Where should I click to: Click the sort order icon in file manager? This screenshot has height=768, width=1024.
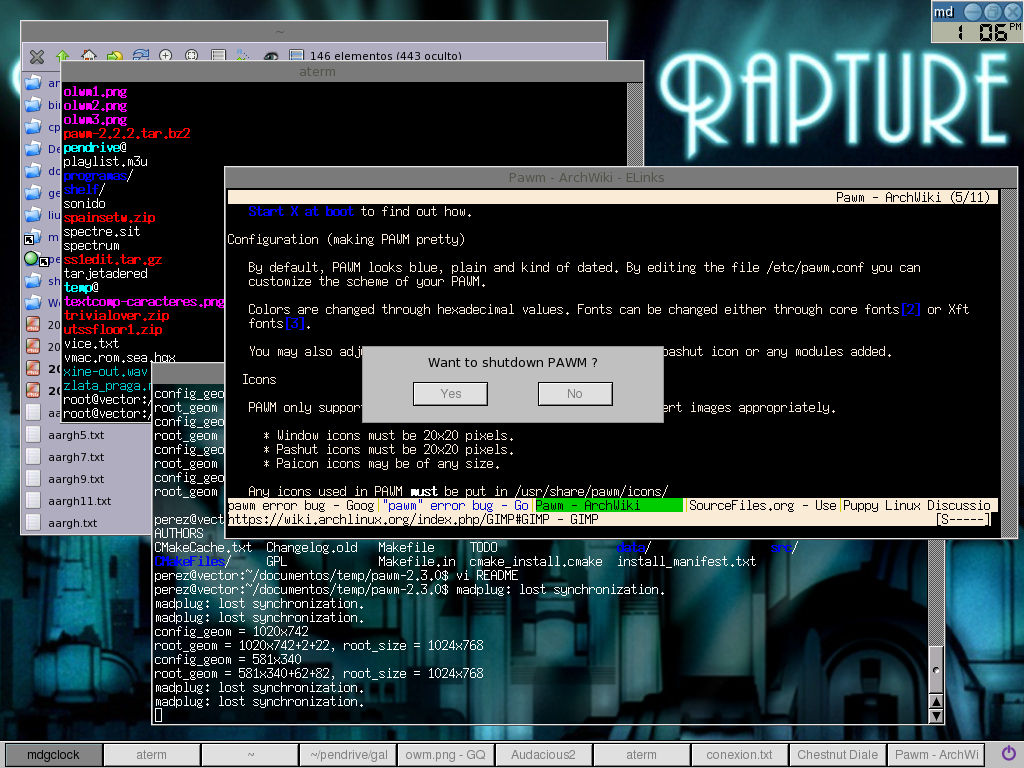point(243,56)
